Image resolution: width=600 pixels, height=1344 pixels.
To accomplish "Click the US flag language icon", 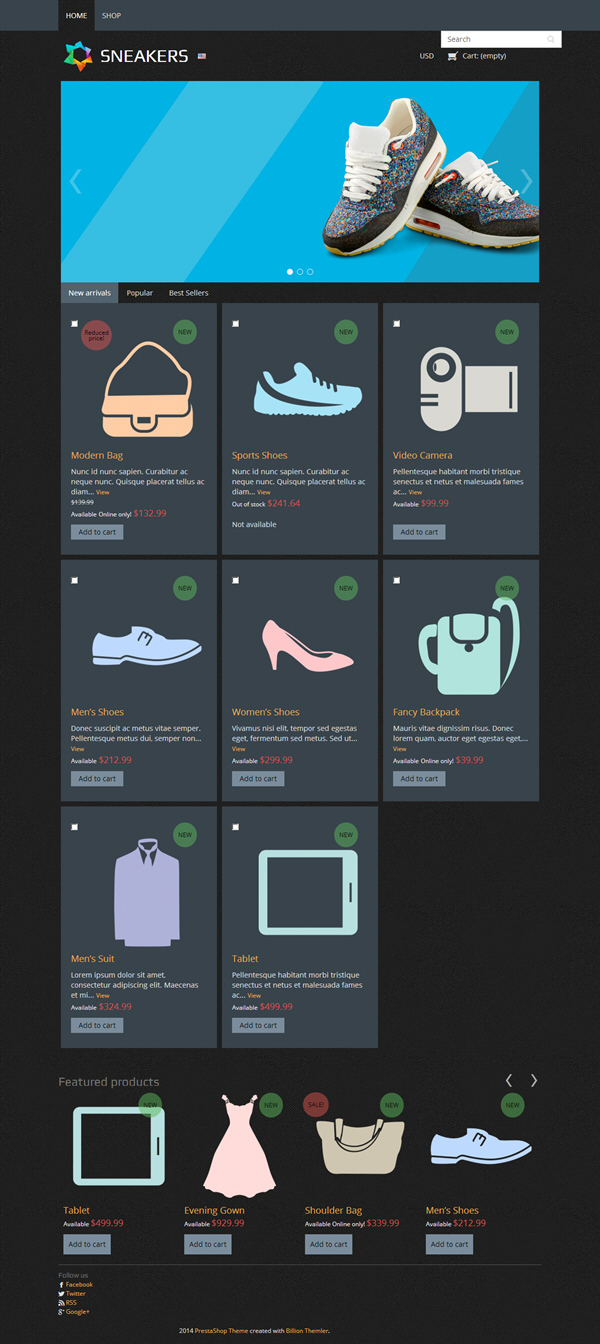I will coord(202,56).
